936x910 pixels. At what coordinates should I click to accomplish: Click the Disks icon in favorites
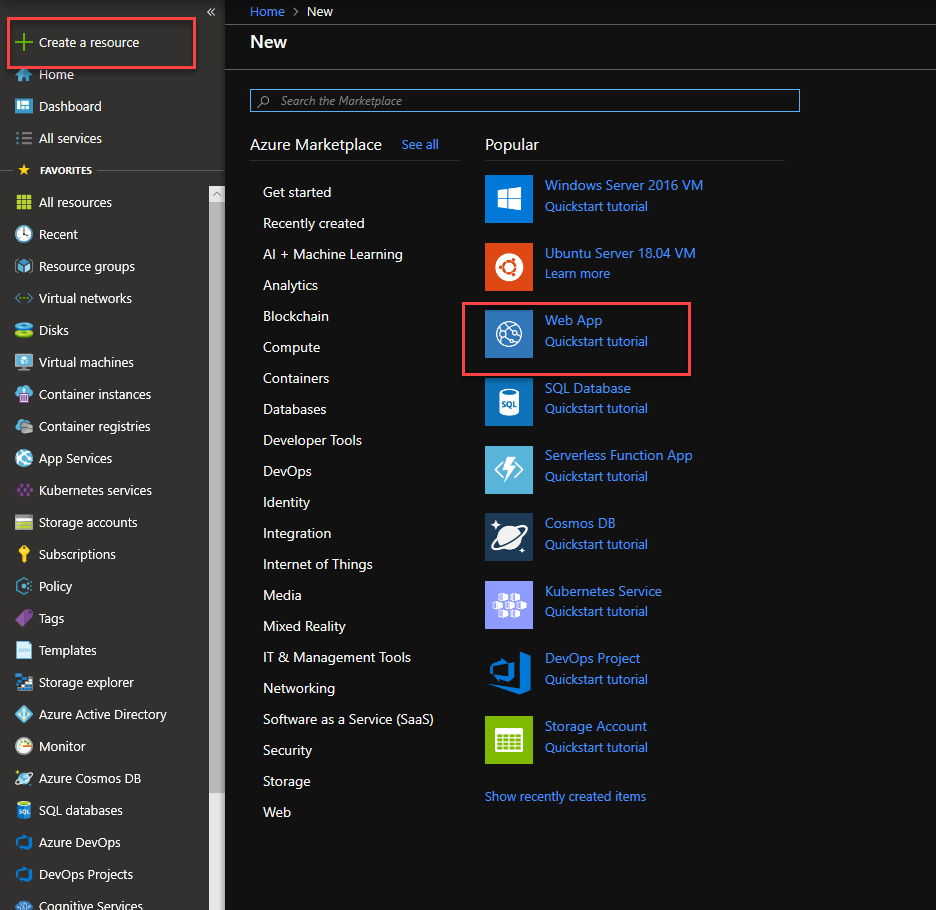(x=24, y=330)
